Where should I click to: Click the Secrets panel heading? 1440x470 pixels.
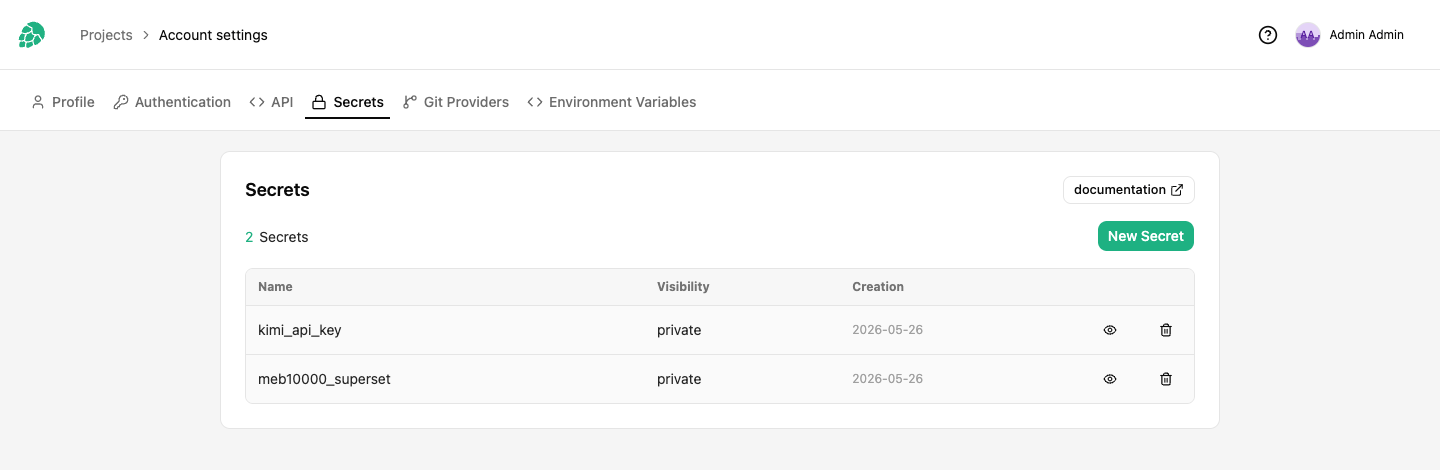[x=277, y=190]
